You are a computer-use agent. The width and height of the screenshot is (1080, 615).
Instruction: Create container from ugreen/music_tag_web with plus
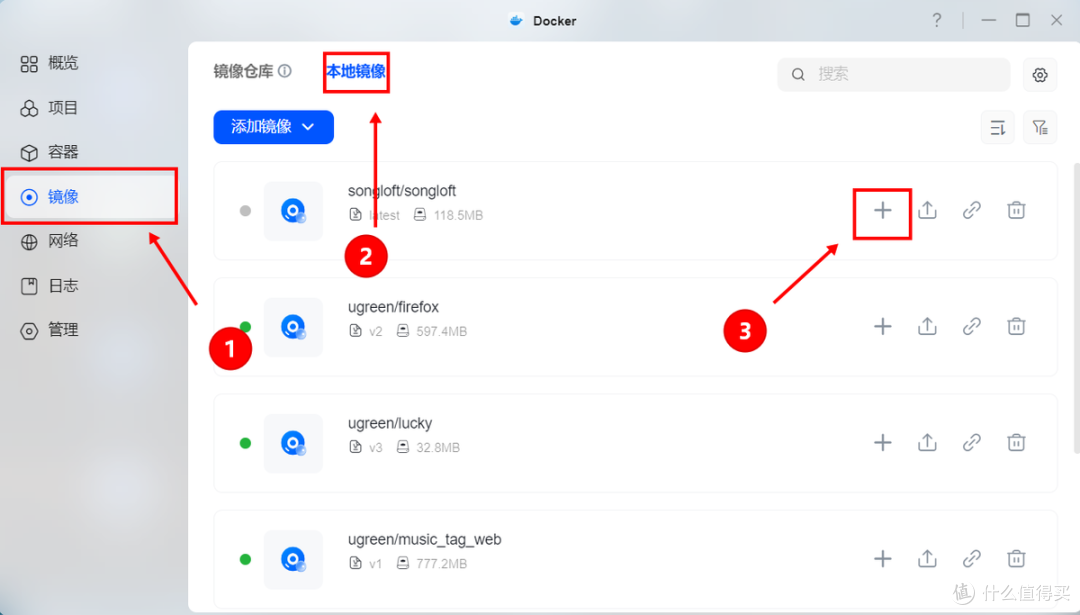point(882,559)
